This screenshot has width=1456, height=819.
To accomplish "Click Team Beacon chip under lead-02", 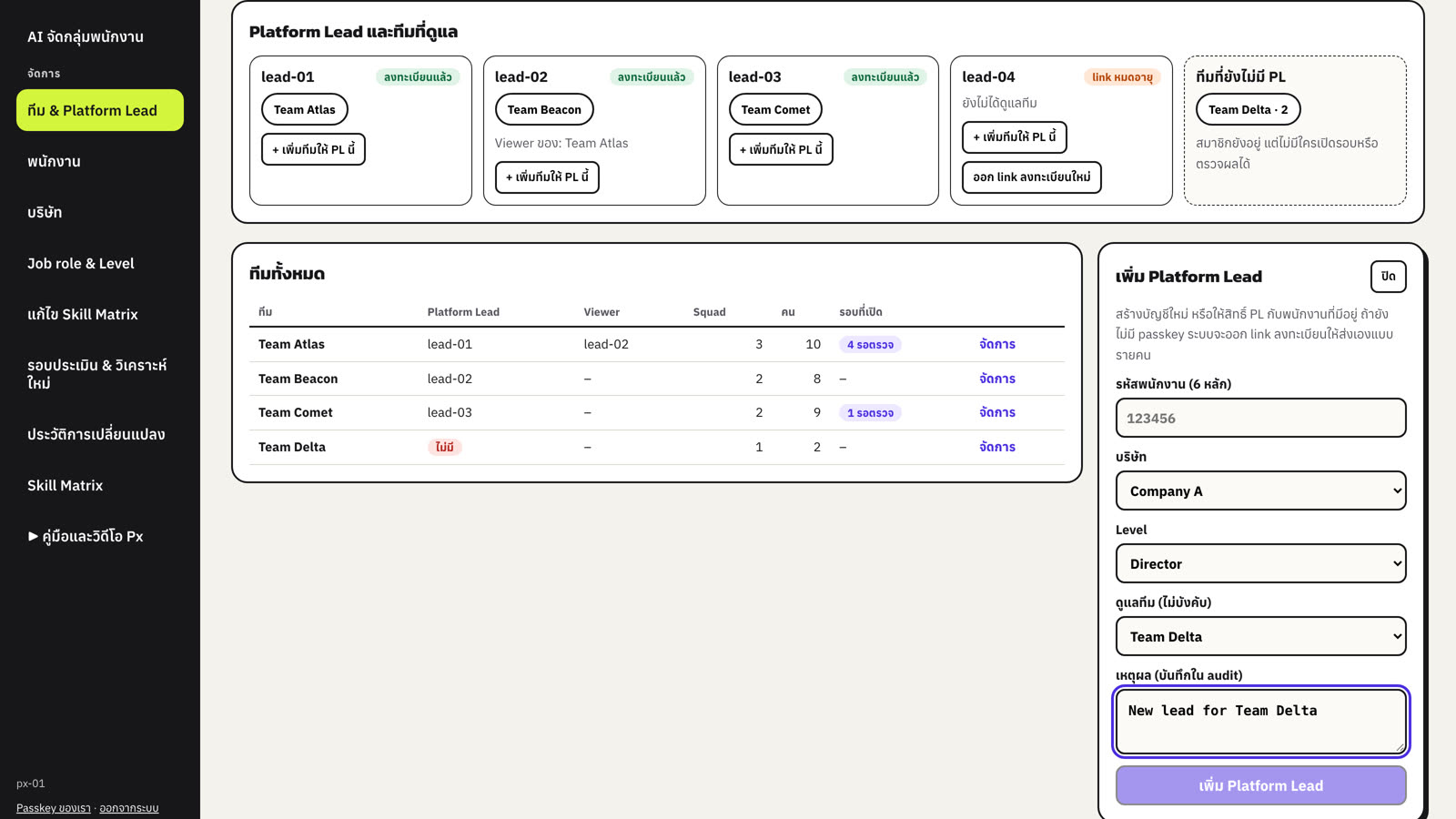I will click(544, 109).
